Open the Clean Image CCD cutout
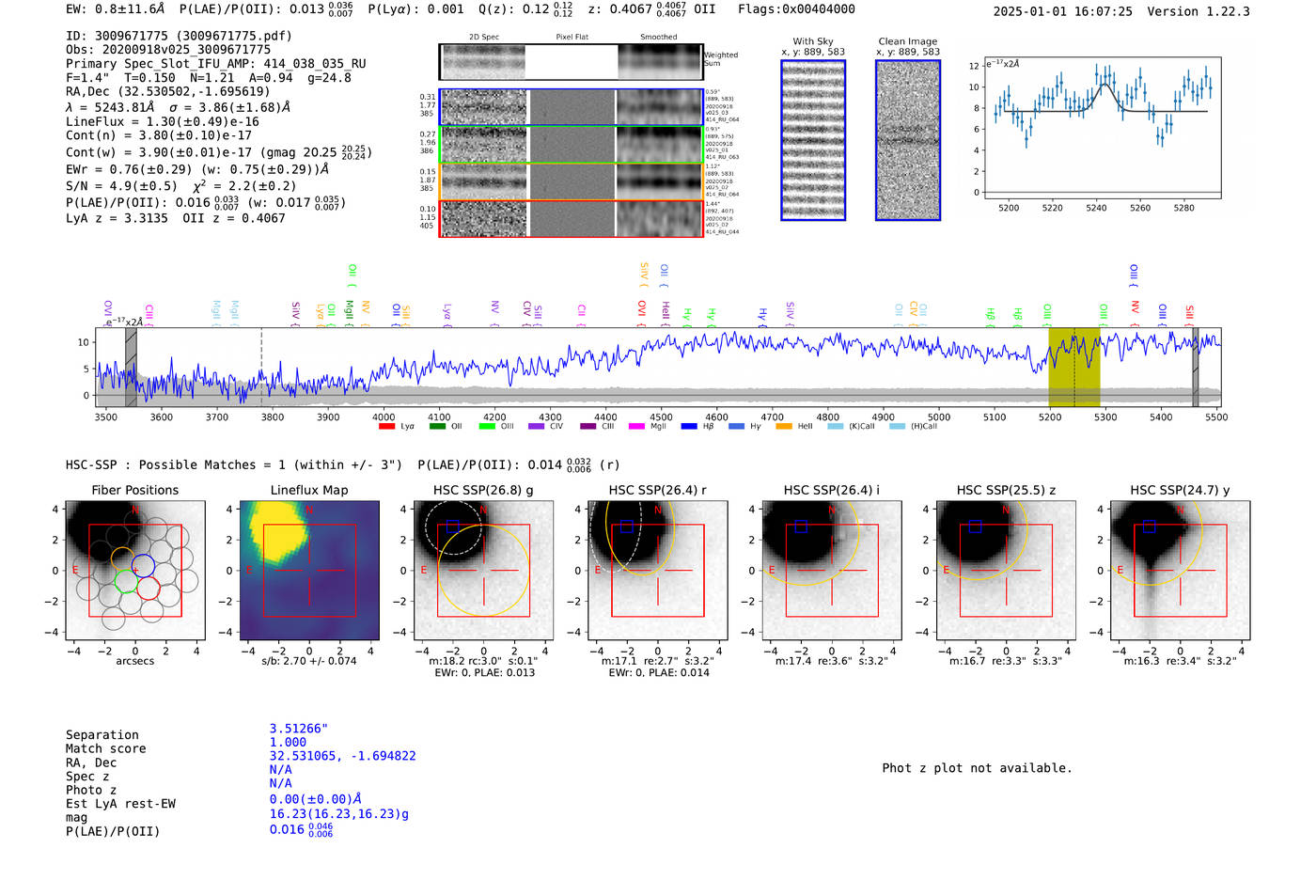Viewport: 1316px width, 896px height. [908, 140]
